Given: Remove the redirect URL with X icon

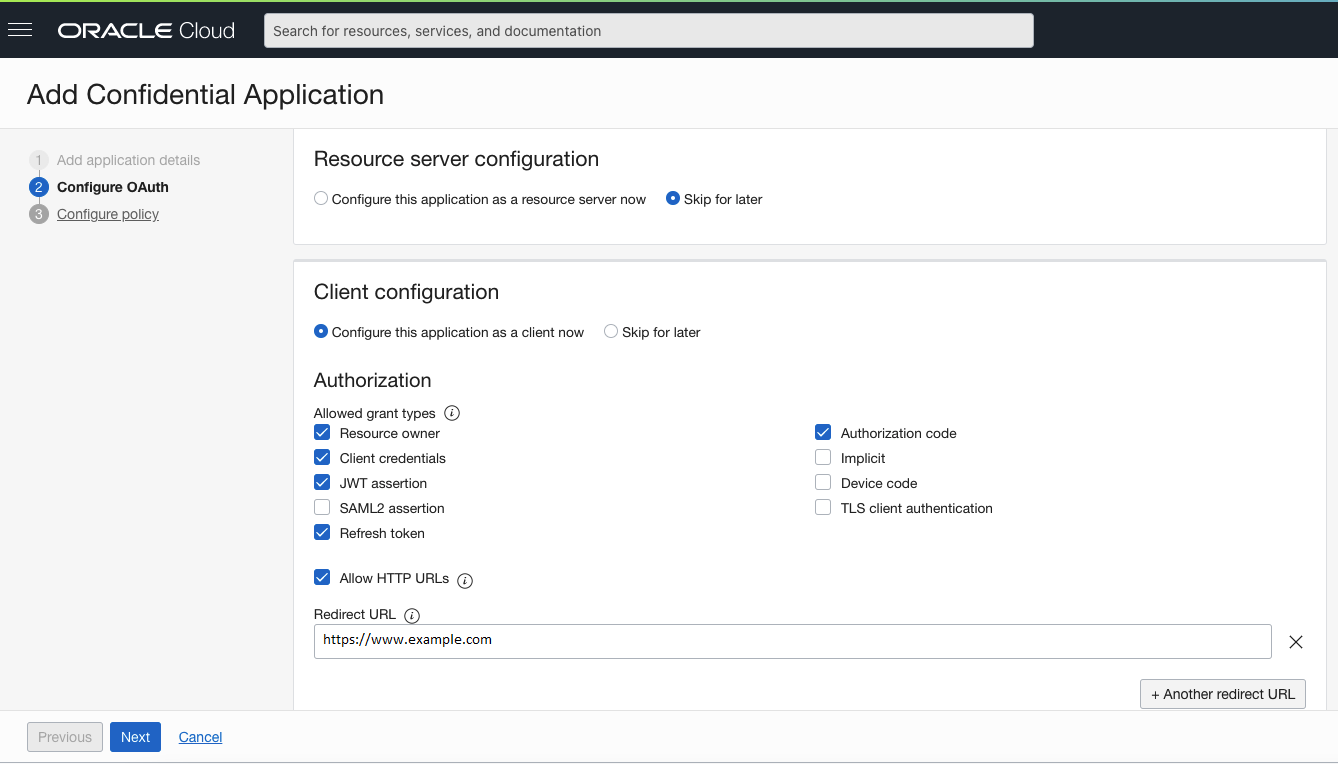Looking at the screenshot, I should click(x=1295, y=642).
